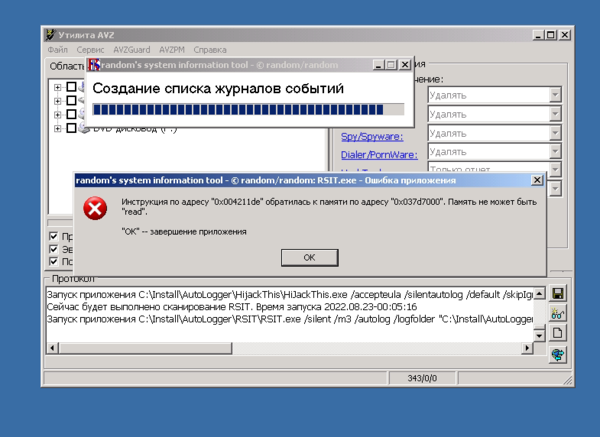Follow the Dialer/PornWare link
The width and height of the screenshot is (600, 437).
tap(379, 155)
